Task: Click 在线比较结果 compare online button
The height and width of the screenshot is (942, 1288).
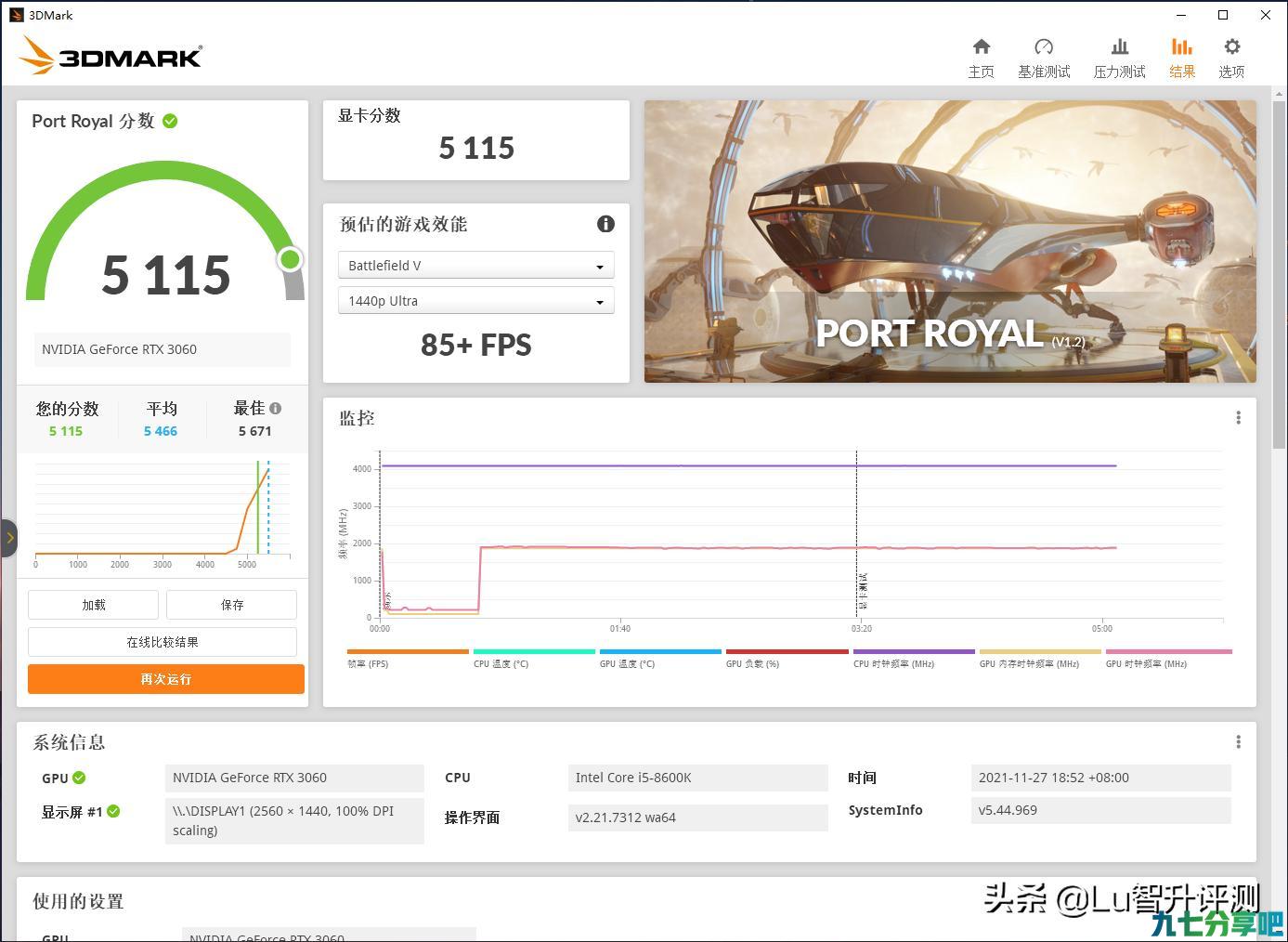Action: pyautogui.click(x=163, y=642)
